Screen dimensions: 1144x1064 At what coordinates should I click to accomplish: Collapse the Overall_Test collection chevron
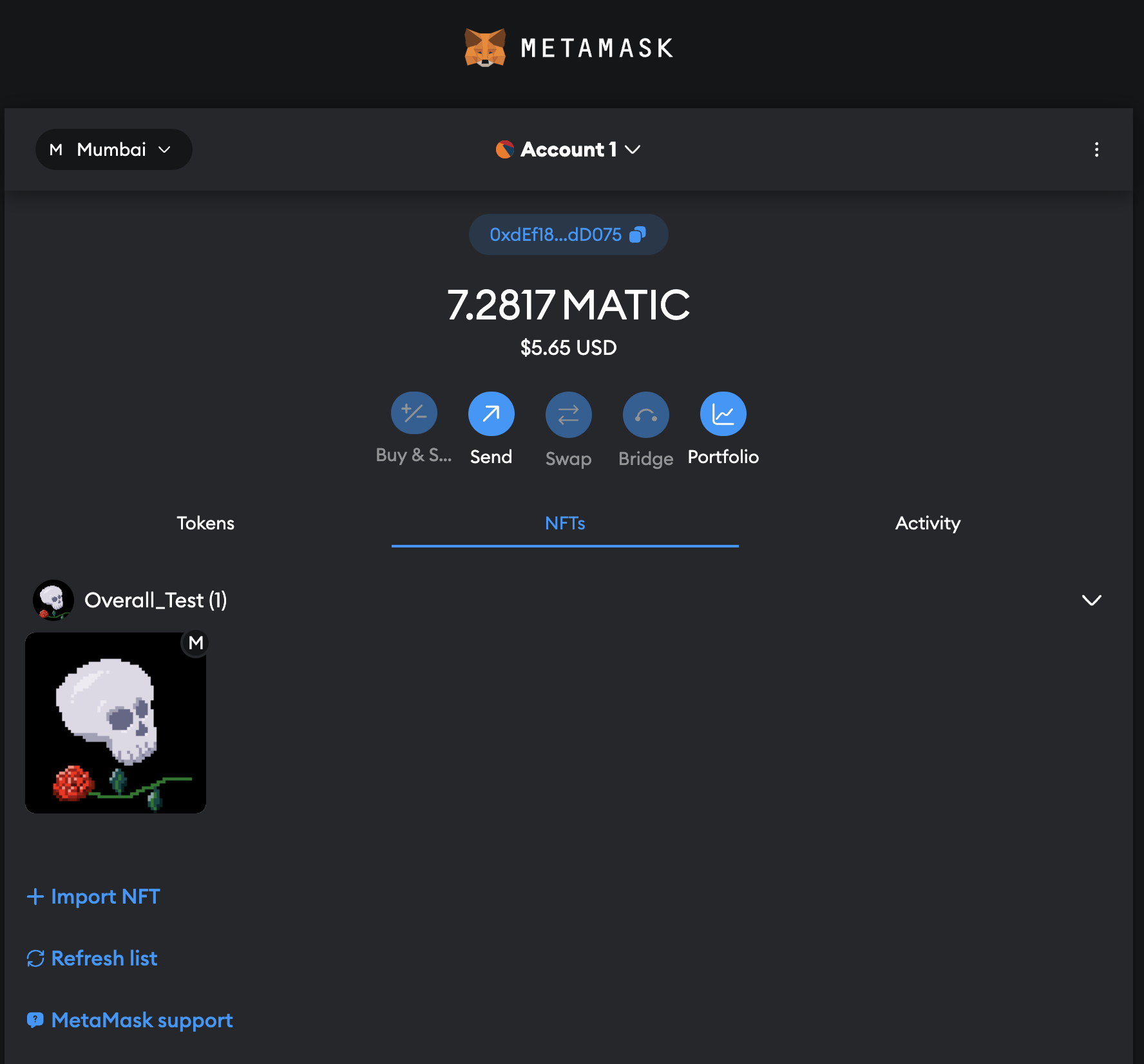[x=1092, y=600]
